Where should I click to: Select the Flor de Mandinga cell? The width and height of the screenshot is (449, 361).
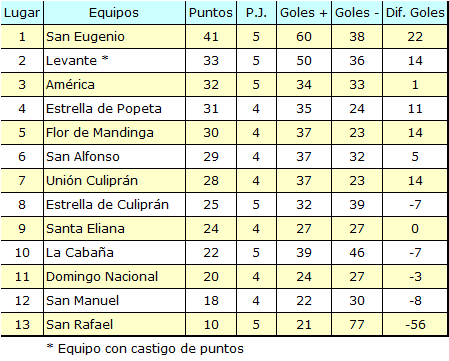114,133
